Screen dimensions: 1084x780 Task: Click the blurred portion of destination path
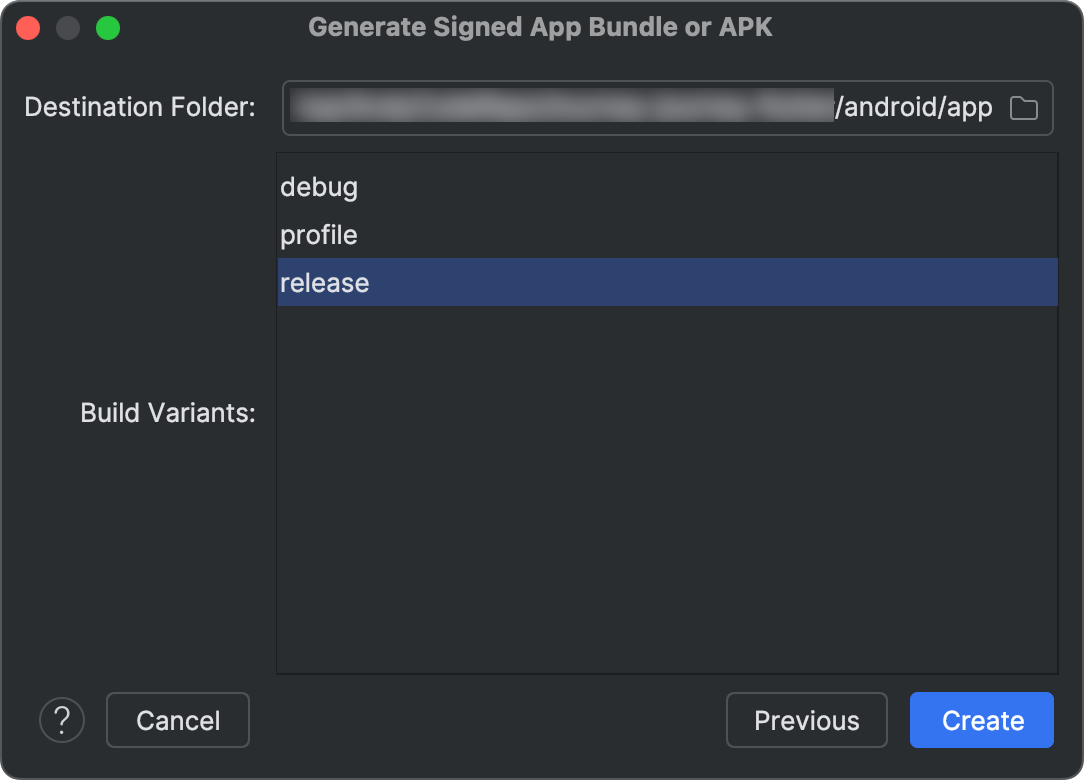pyautogui.click(x=561, y=105)
